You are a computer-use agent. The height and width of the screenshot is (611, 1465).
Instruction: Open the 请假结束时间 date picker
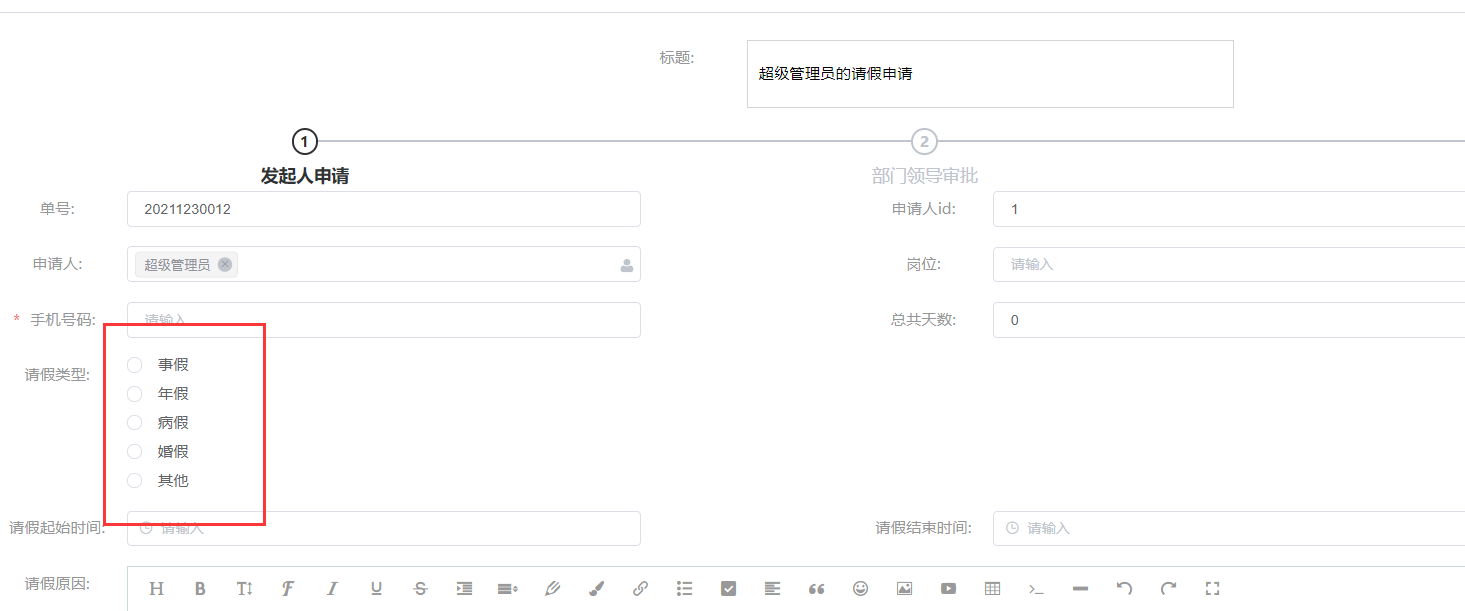[x=1229, y=528]
